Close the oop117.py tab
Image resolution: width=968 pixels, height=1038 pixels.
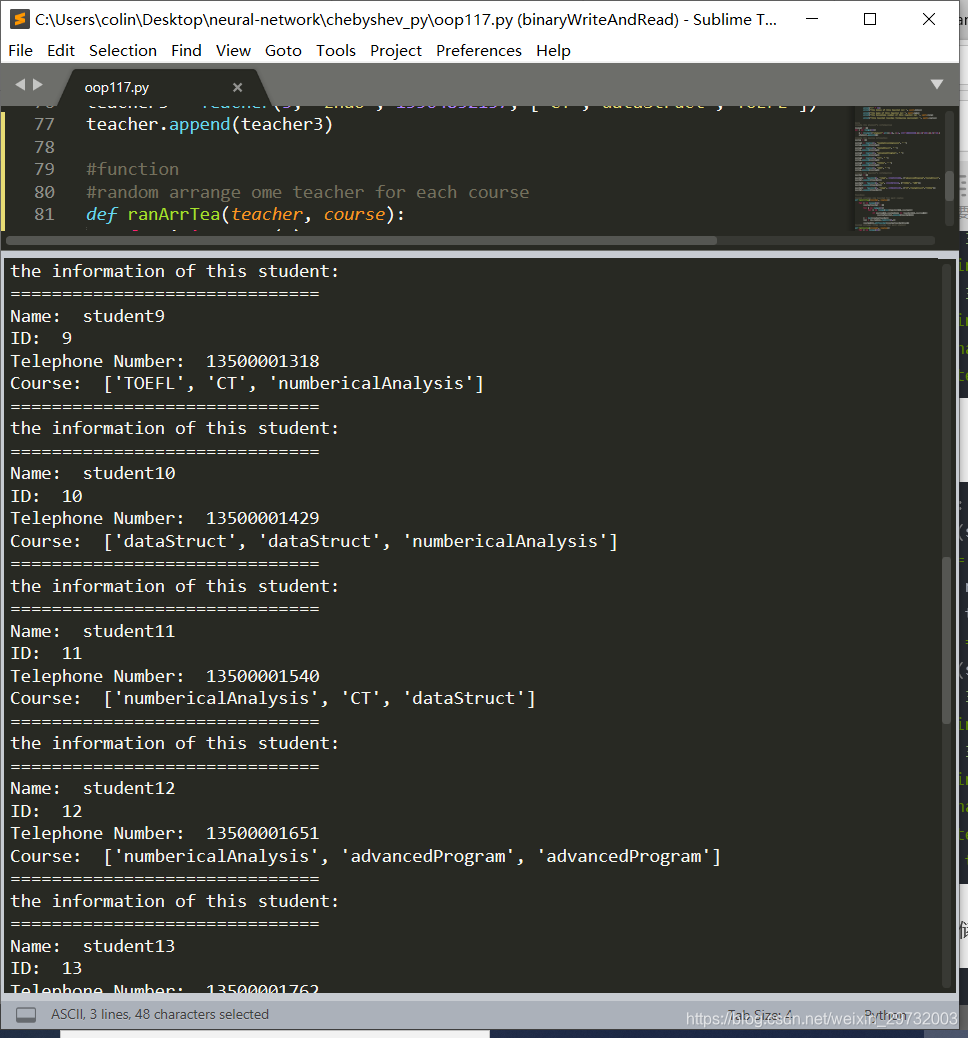(238, 87)
